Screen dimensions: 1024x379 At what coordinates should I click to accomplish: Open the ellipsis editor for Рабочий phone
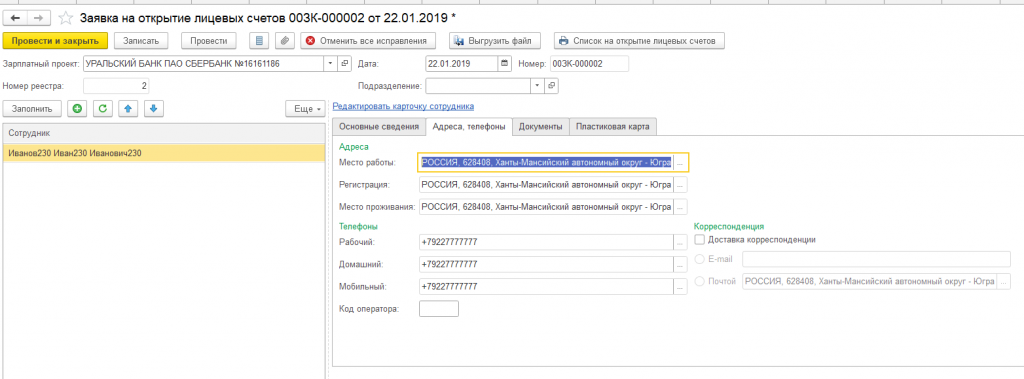coord(680,242)
